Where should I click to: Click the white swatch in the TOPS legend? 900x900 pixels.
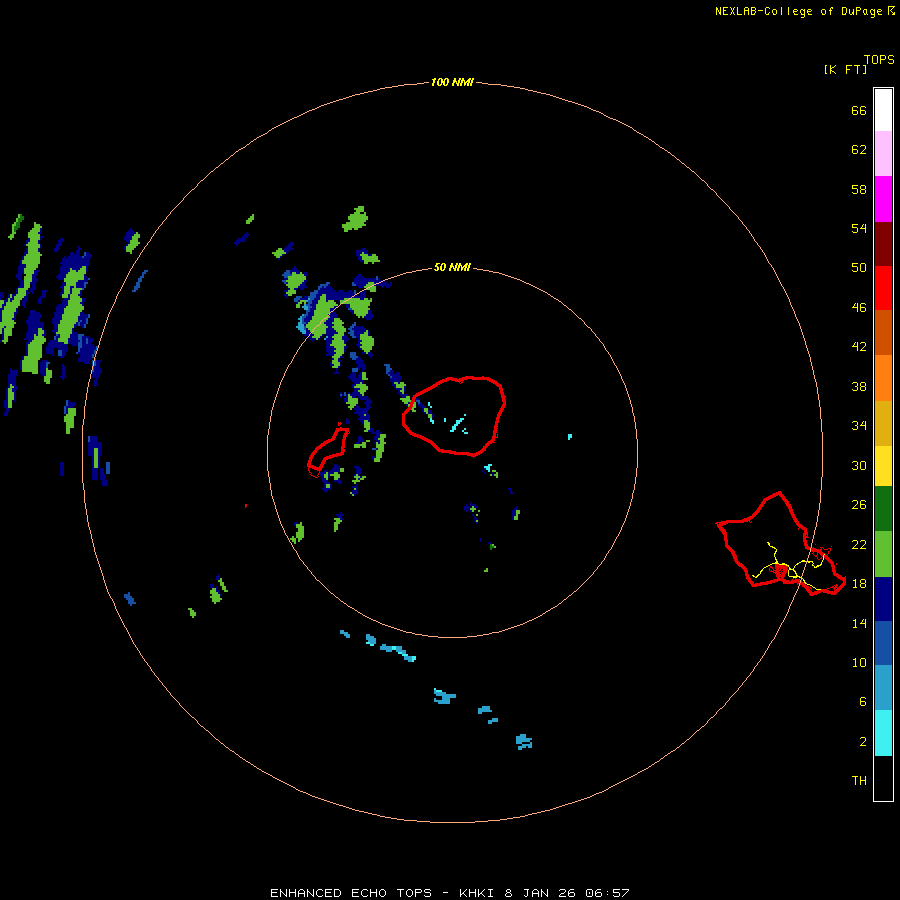pos(883,110)
